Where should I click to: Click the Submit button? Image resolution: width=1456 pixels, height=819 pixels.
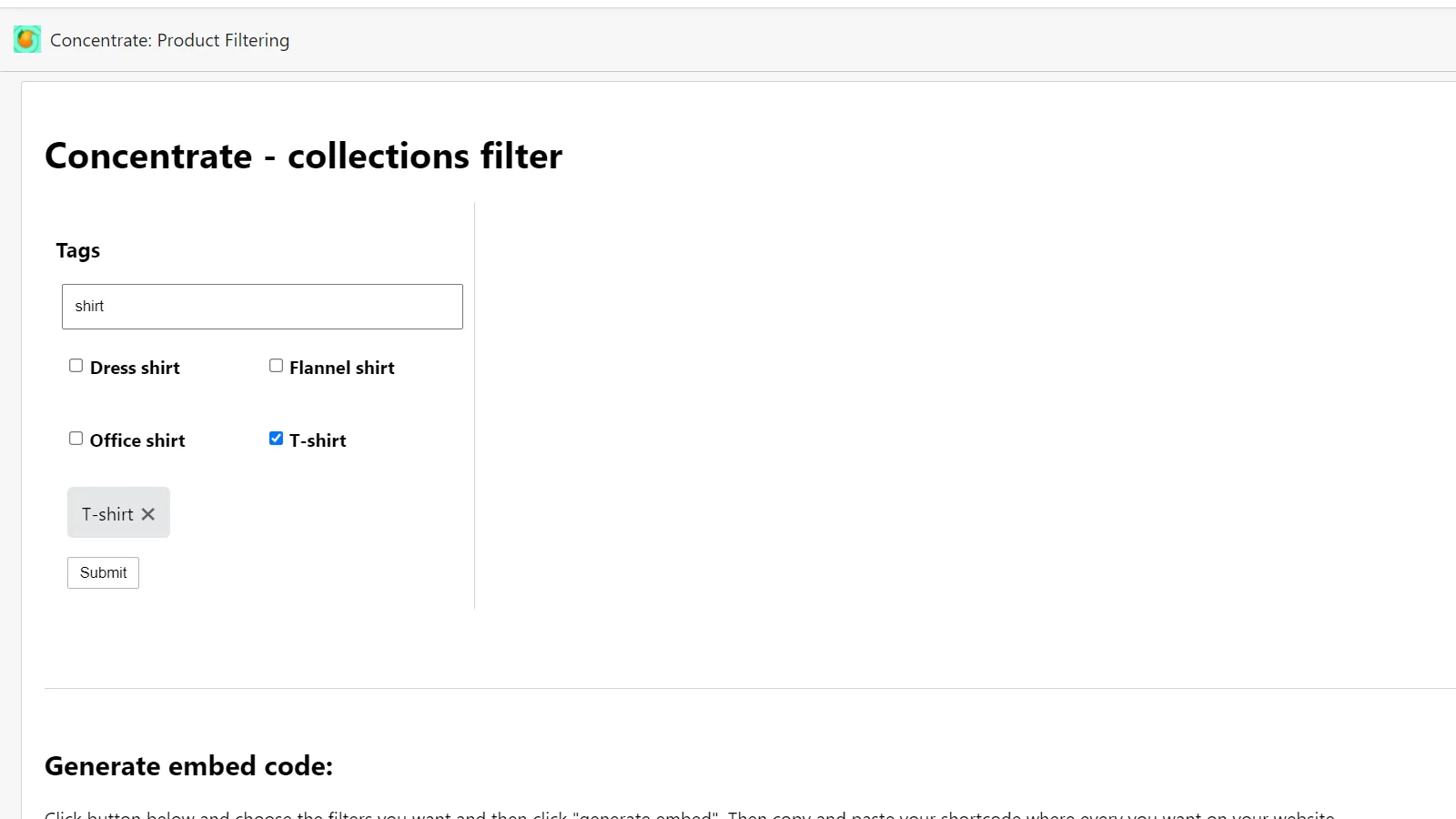[x=103, y=572]
